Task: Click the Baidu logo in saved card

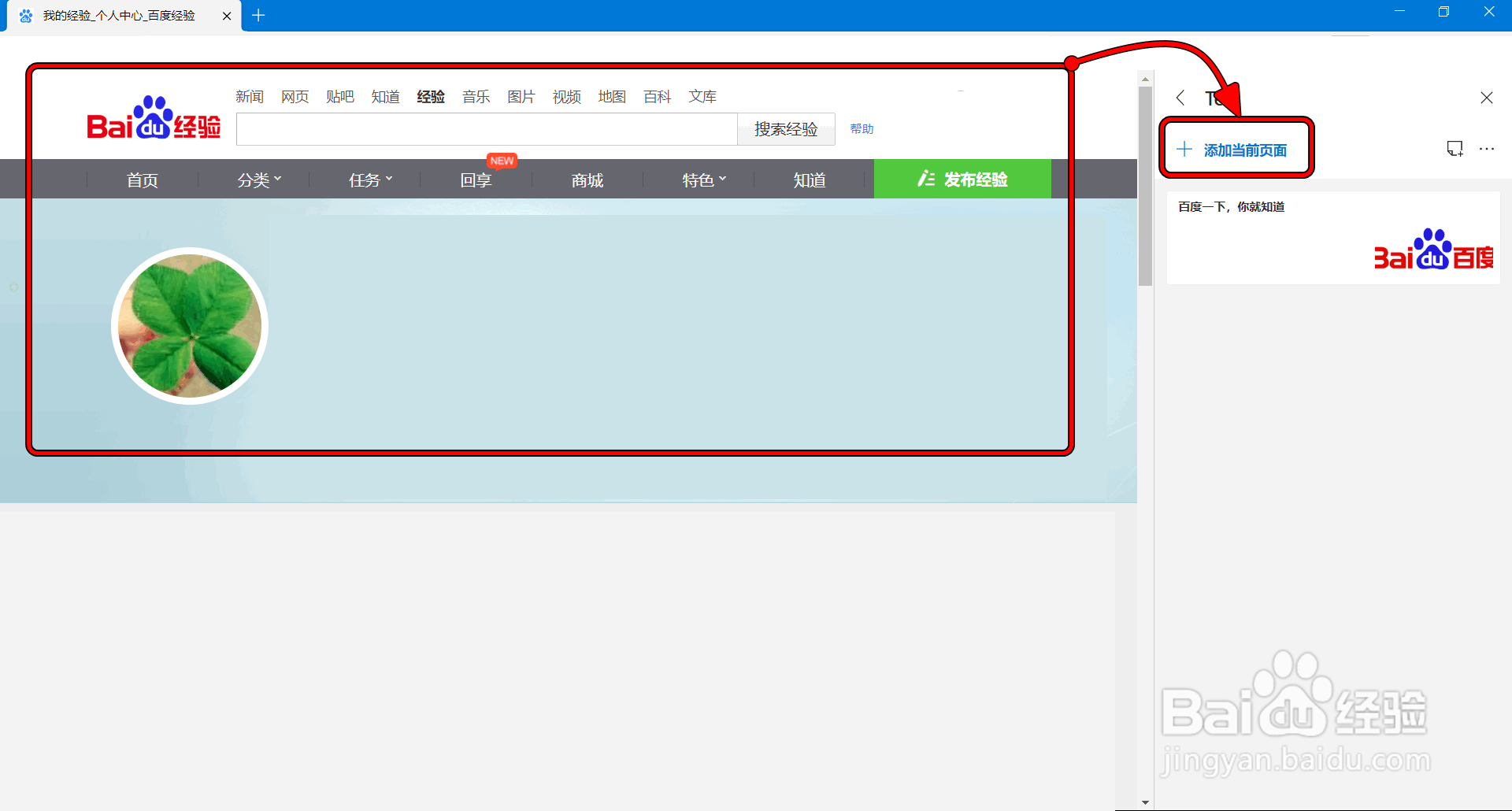Action: [1433, 250]
